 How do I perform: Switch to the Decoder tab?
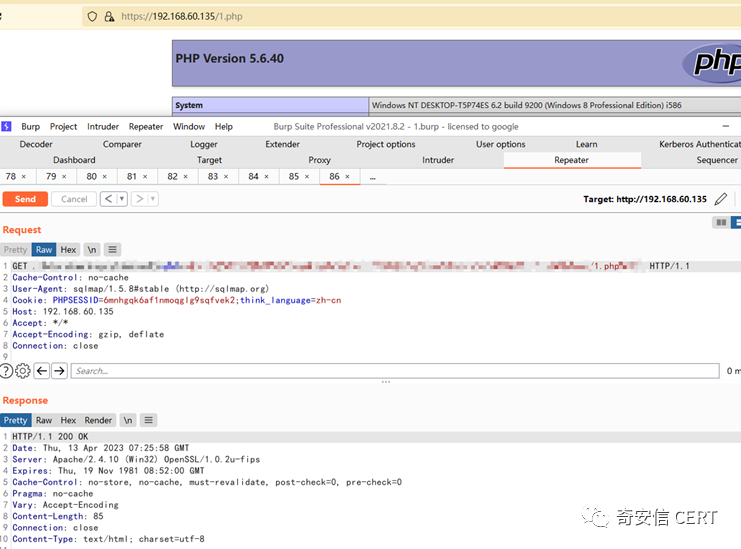click(36, 144)
